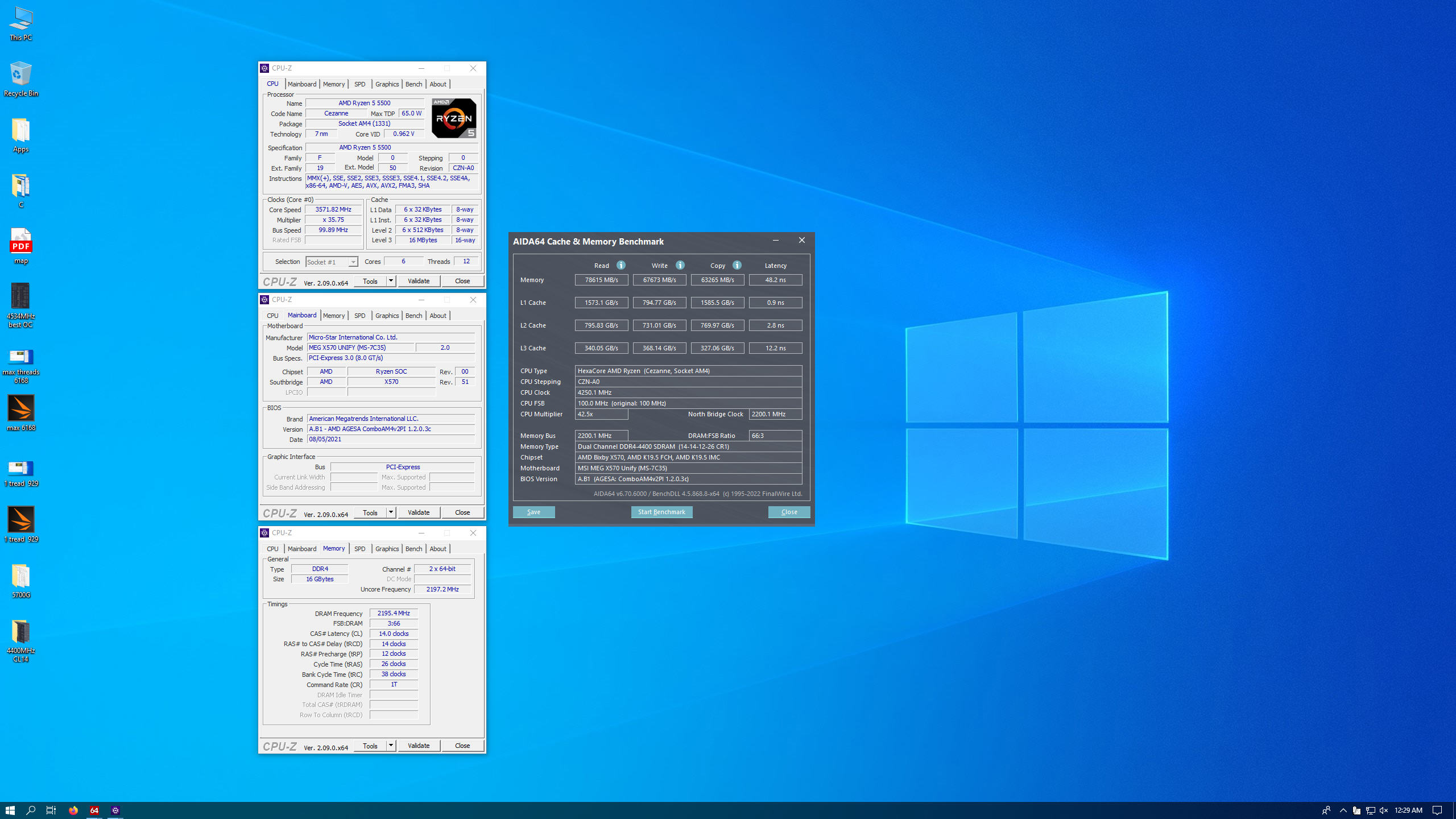
Task: Click the Windows Start button
Action: click(x=10, y=810)
